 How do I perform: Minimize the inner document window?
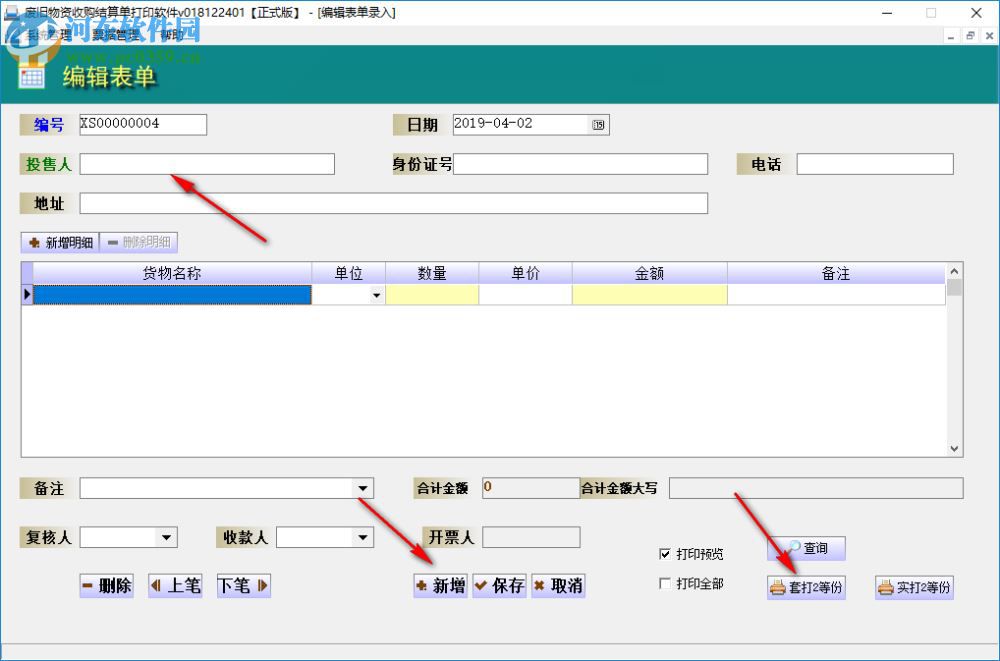click(951, 36)
